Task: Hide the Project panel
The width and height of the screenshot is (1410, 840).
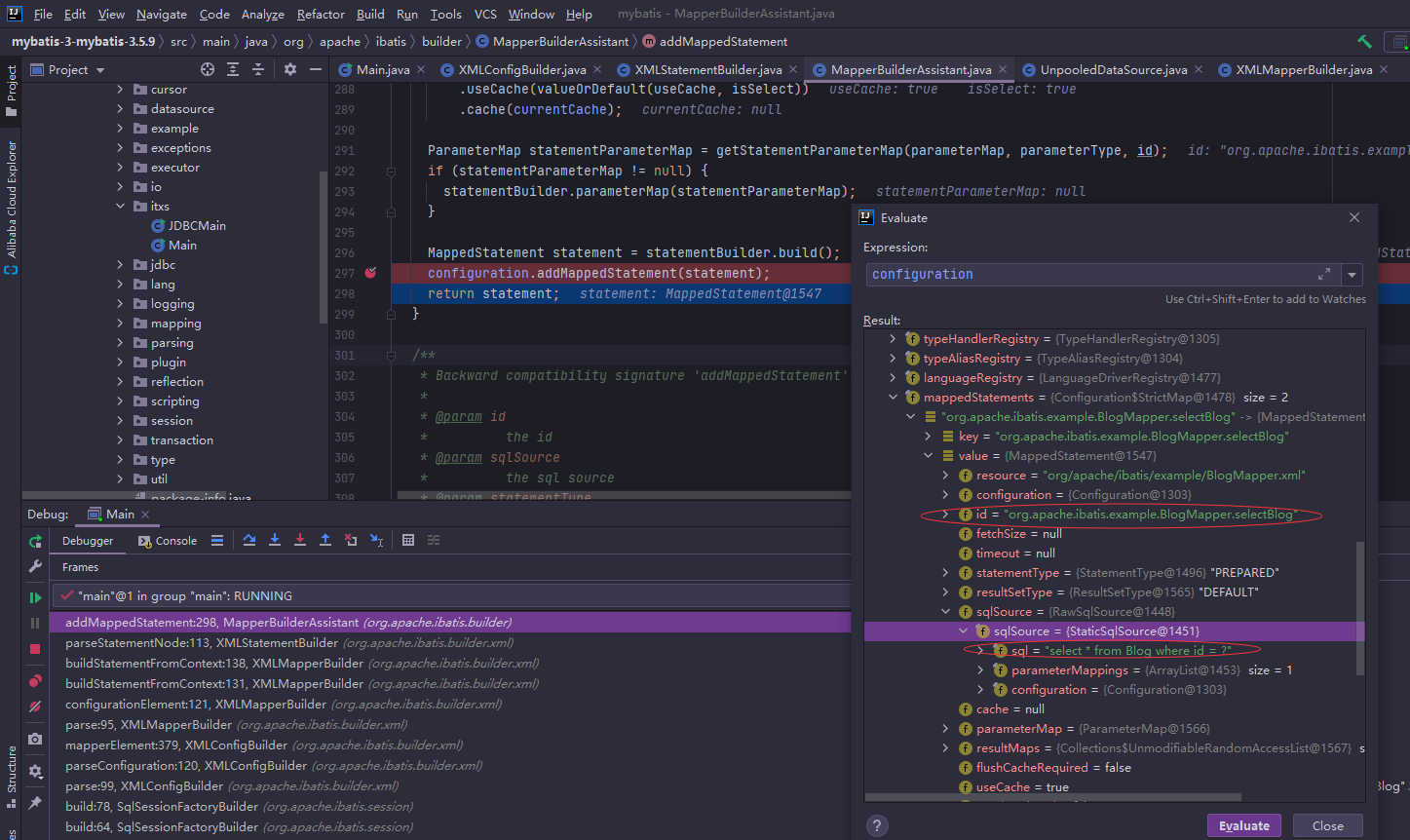Action: click(316, 69)
